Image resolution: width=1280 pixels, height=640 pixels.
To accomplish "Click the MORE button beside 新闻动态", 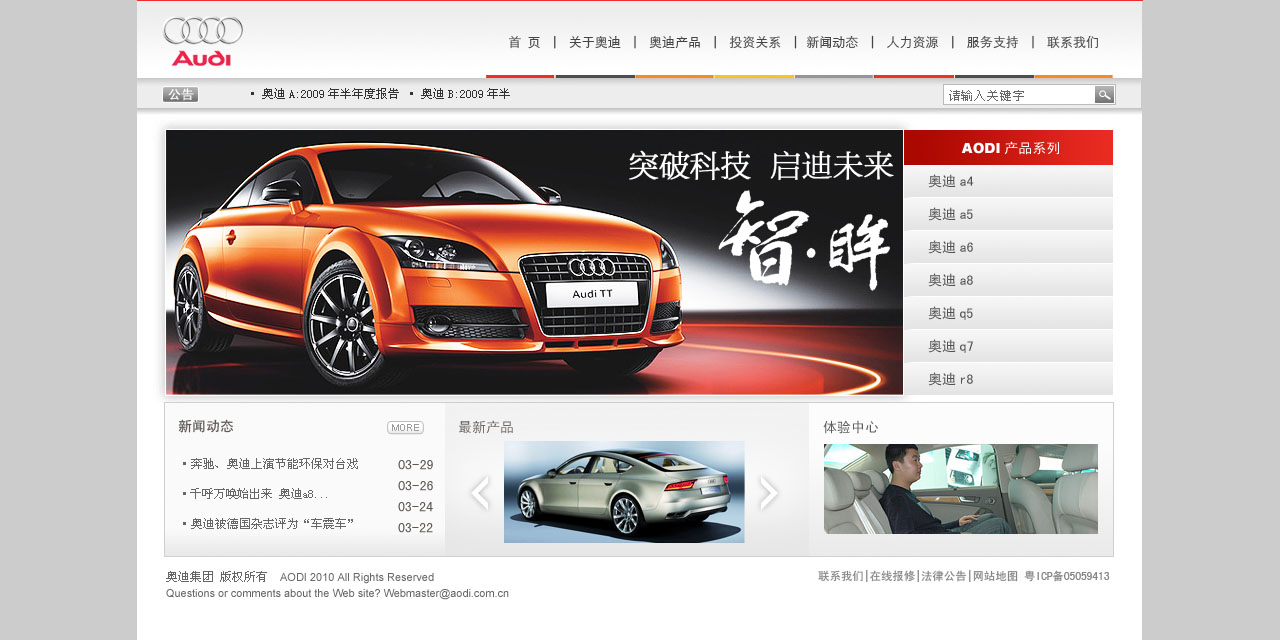I will 405,428.
